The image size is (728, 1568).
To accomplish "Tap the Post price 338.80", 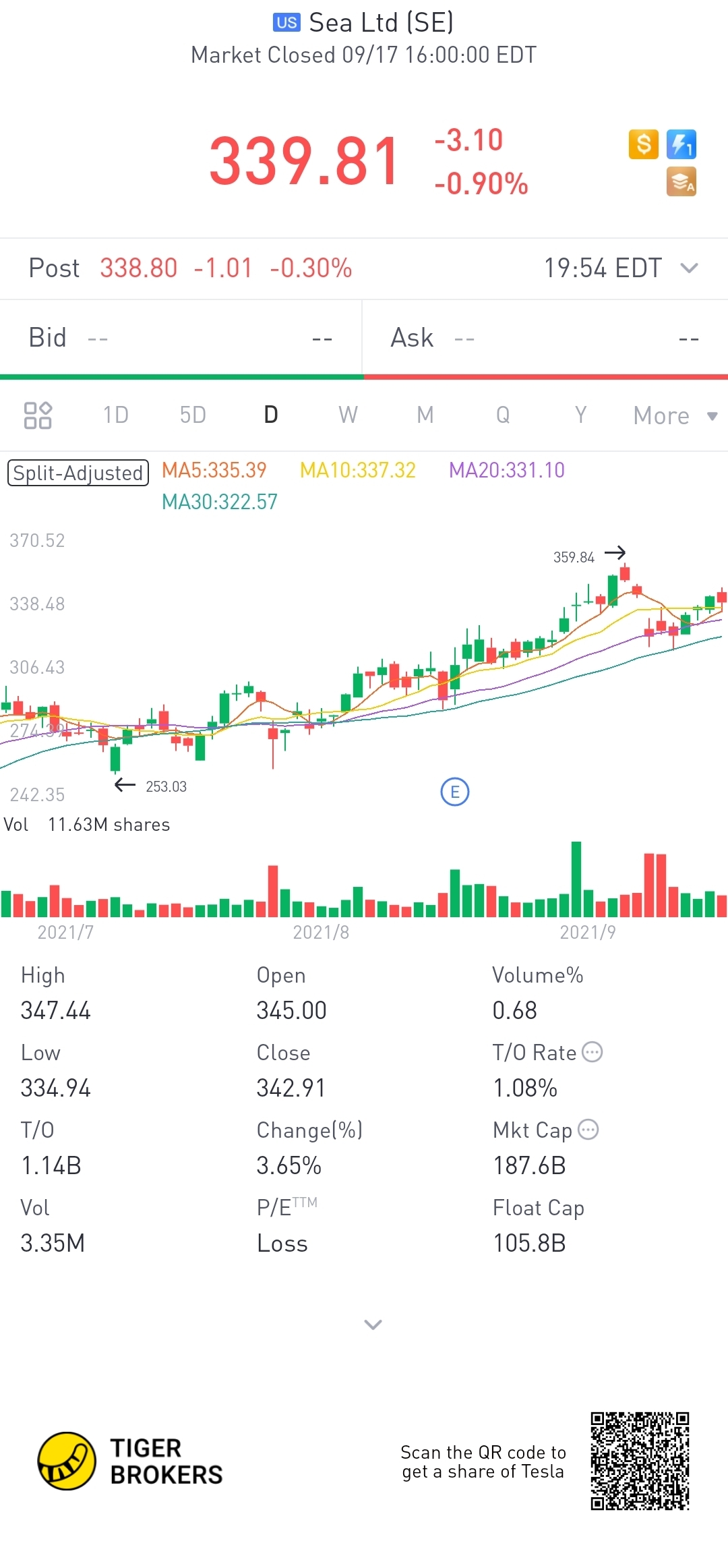I will pos(139,268).
